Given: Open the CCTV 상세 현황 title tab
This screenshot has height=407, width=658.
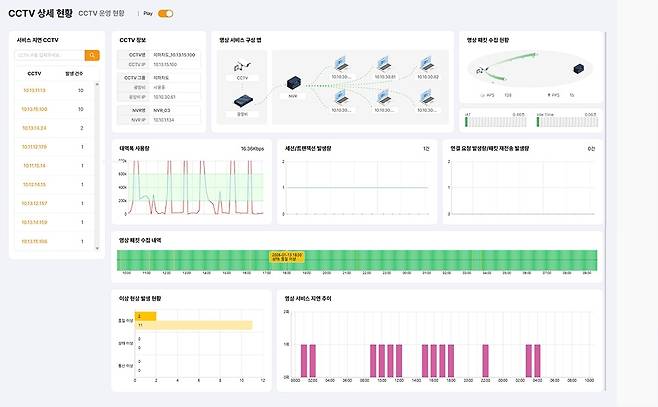Looking at the screenshot, I should [40, 13].
